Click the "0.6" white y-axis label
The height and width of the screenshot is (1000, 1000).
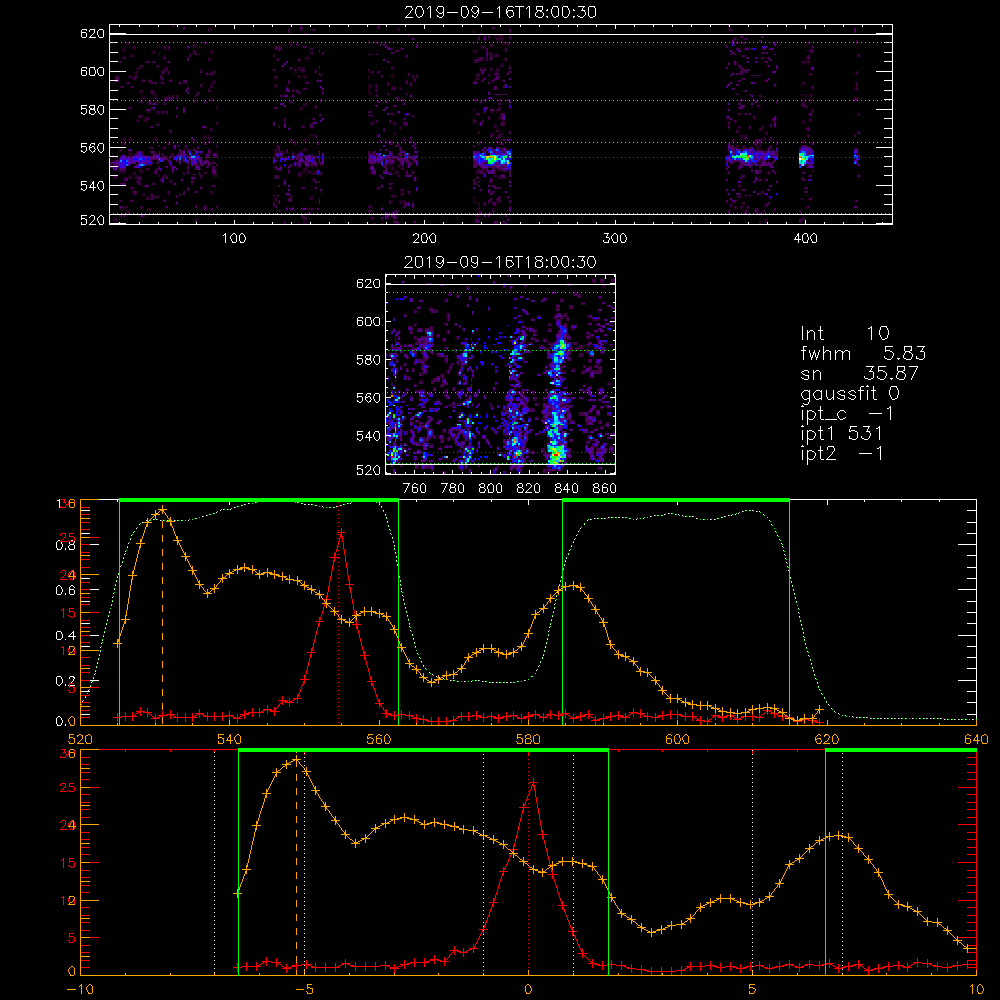click(x=65, y=591)
